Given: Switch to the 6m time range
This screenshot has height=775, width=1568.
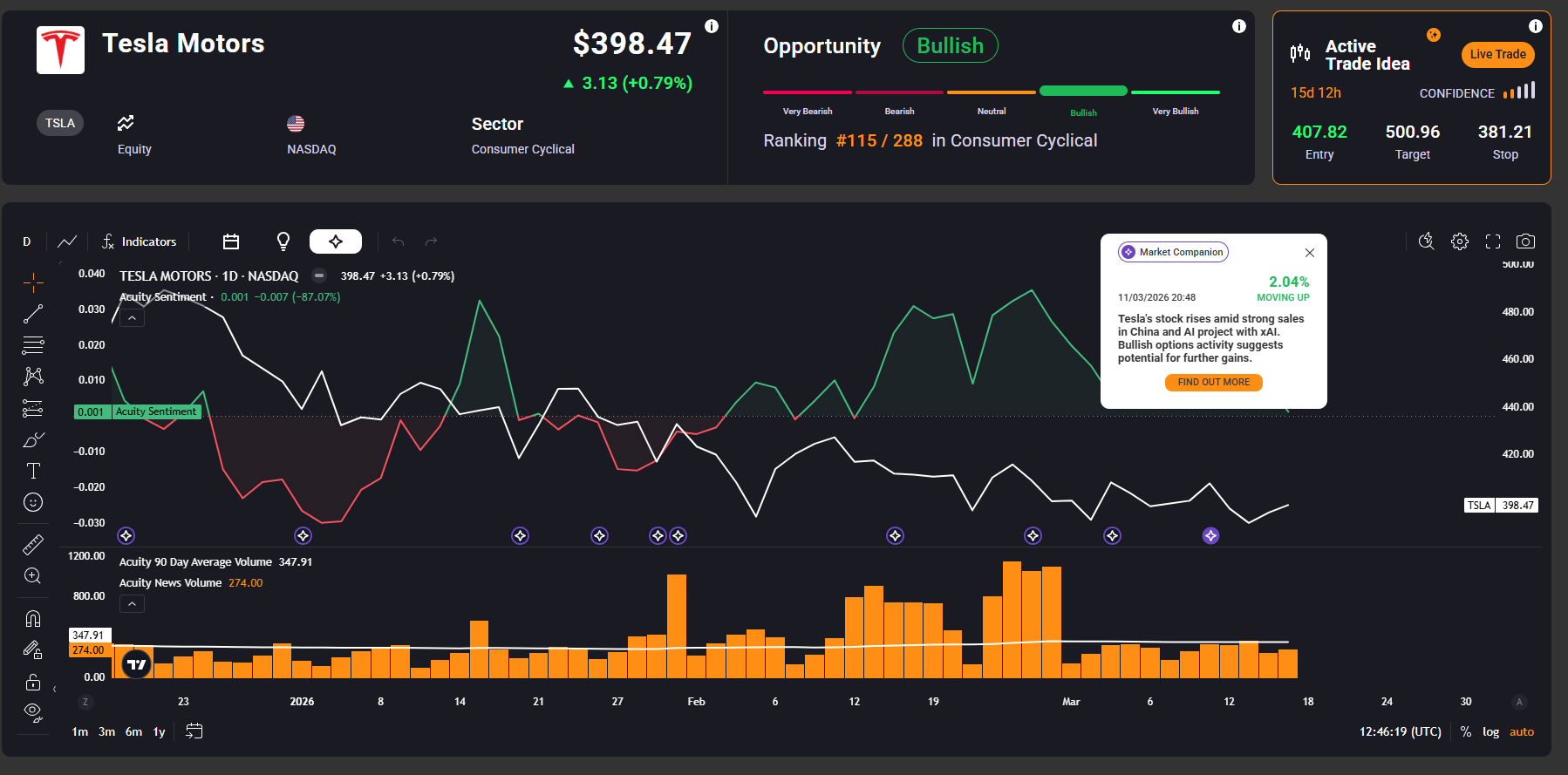Looking at the screenshot, I should click(133, 732).
